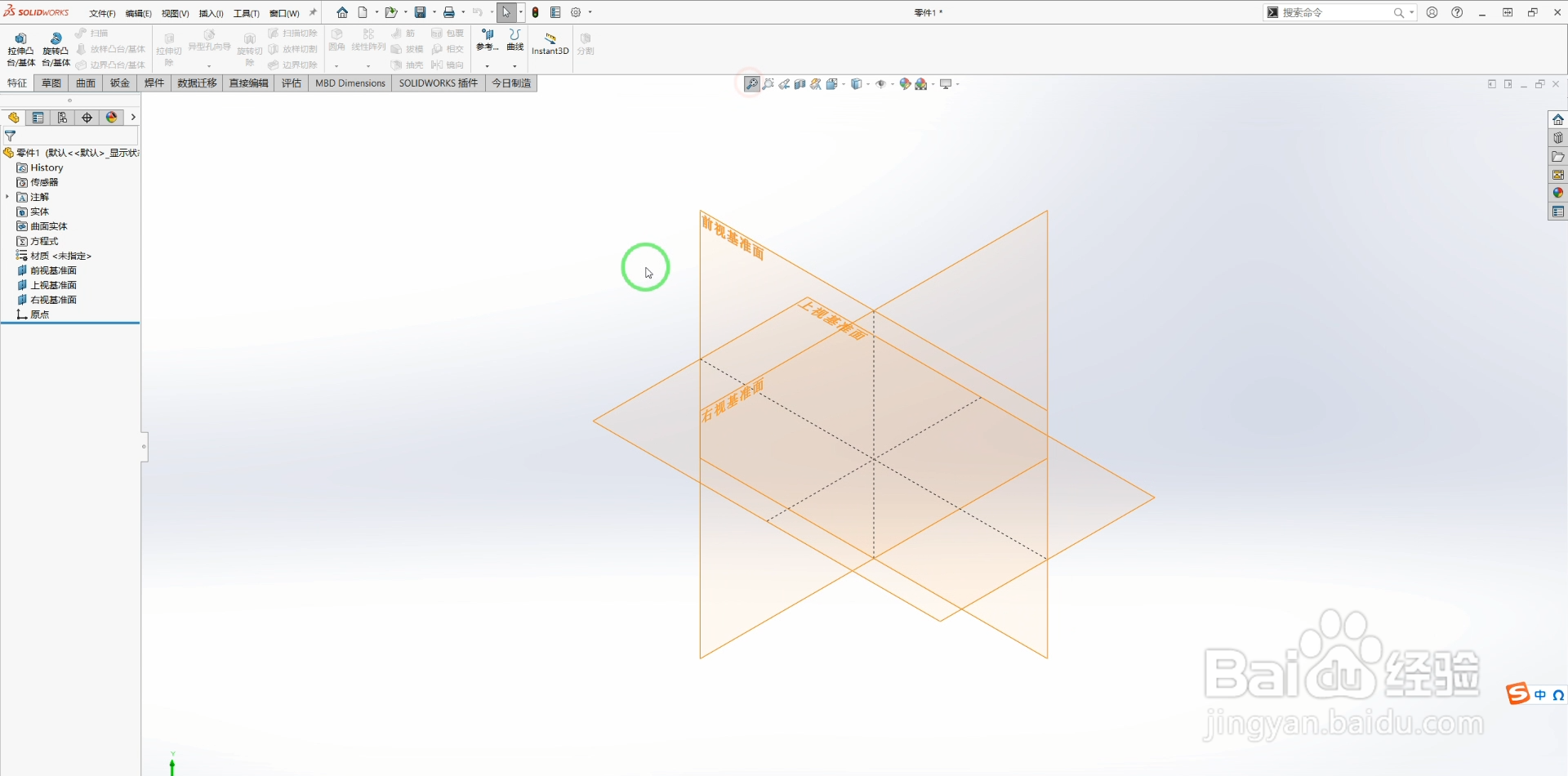Screen dimensions: 1568x776
Task: Open the Display Style cube icon
Action: pos(856,84)
